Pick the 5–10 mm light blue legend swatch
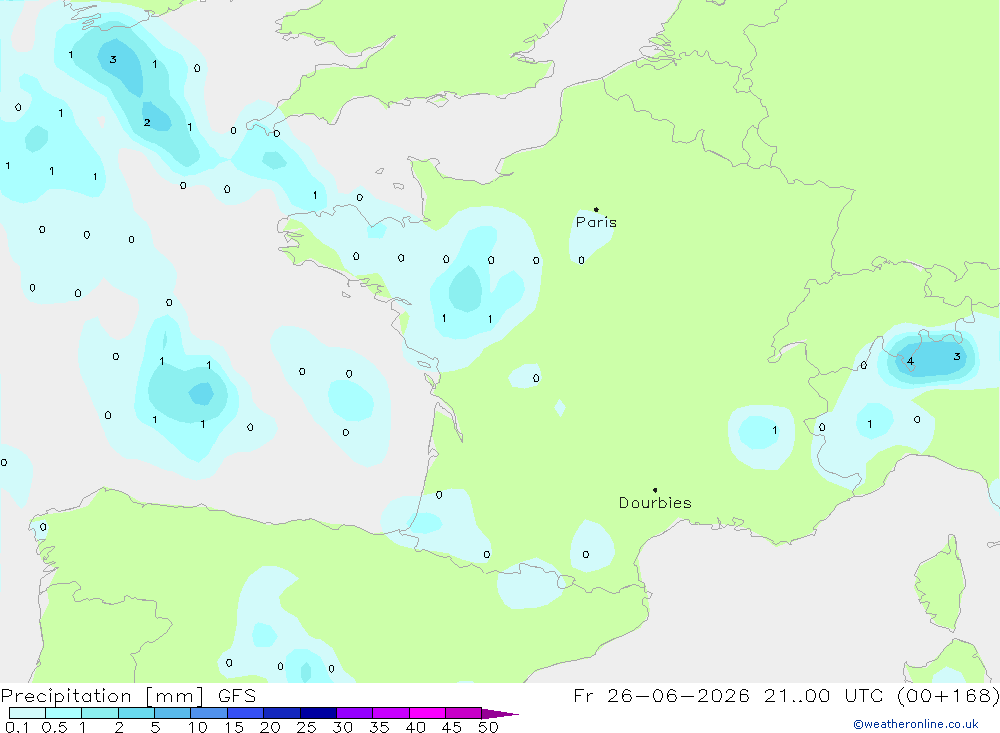This screenshot has width=1000, height=733. (x=173, y=713)
